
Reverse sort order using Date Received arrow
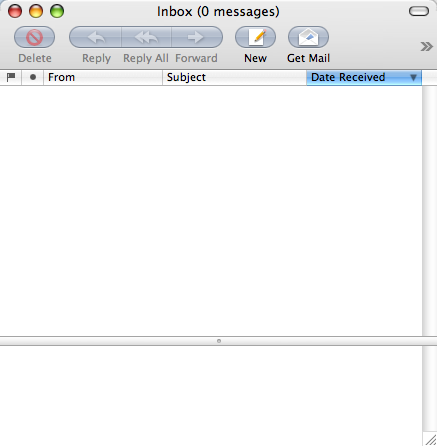pyautogui.click(x=413, y=78)
